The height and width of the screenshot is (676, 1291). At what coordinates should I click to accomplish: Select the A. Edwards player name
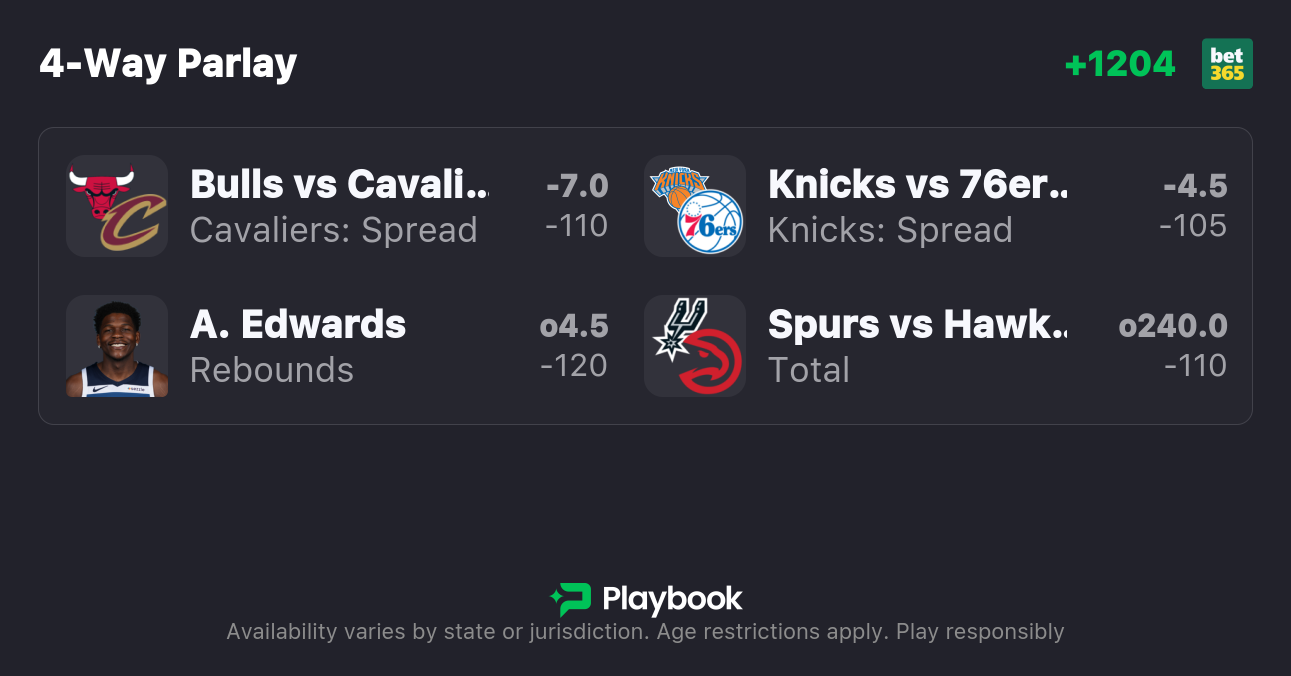298,325
